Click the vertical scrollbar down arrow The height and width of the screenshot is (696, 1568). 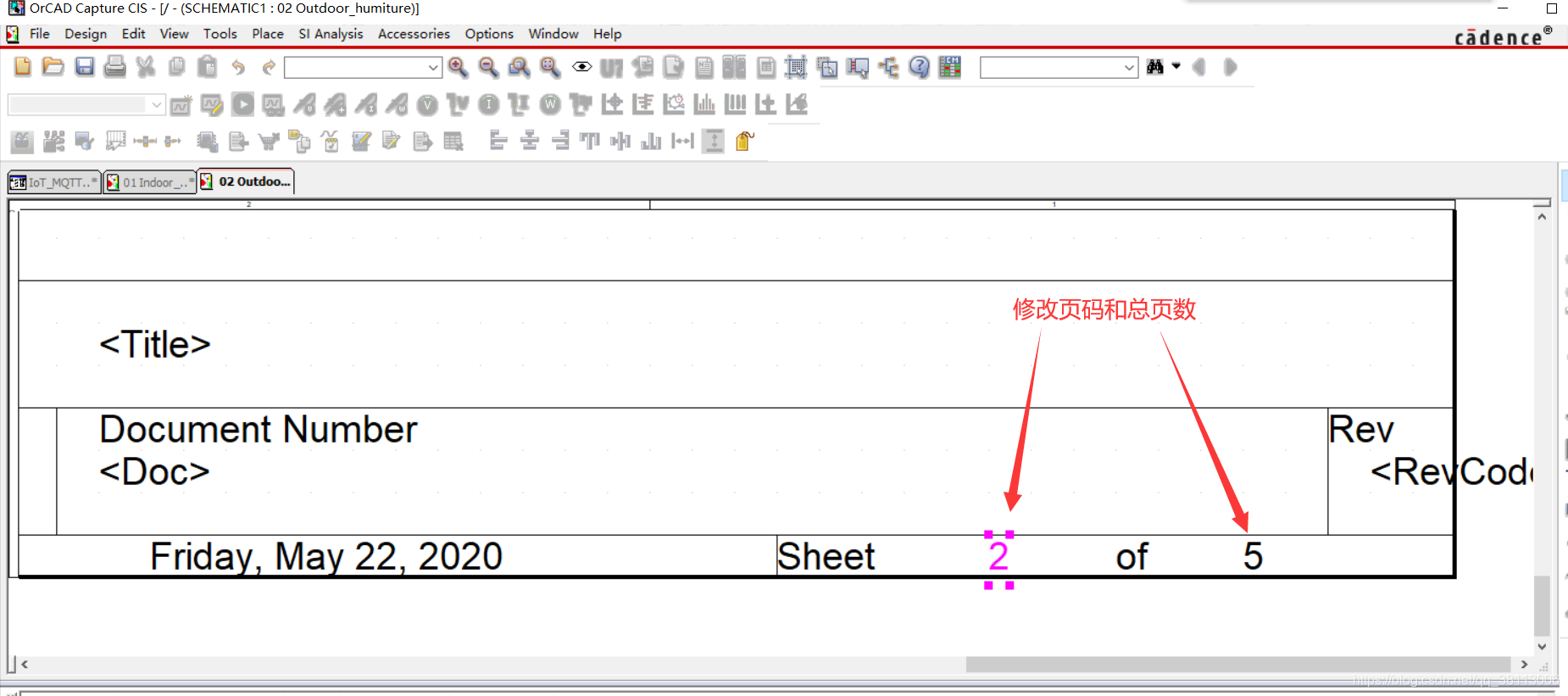pos(1542,646)
